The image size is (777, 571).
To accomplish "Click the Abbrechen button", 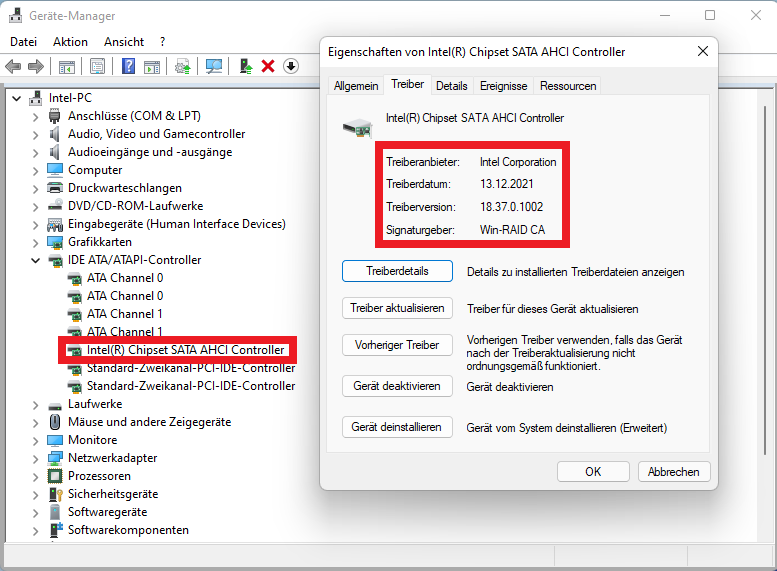I will (x=674, y=471).
